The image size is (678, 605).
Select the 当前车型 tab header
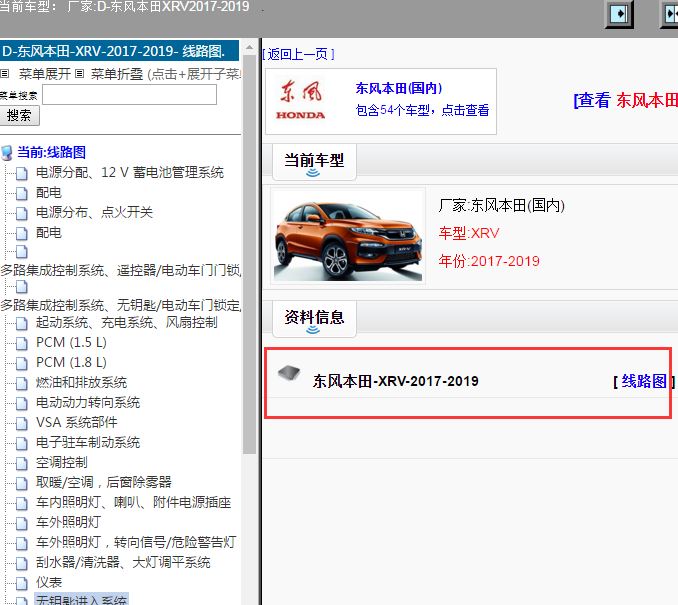coord(314,162)
